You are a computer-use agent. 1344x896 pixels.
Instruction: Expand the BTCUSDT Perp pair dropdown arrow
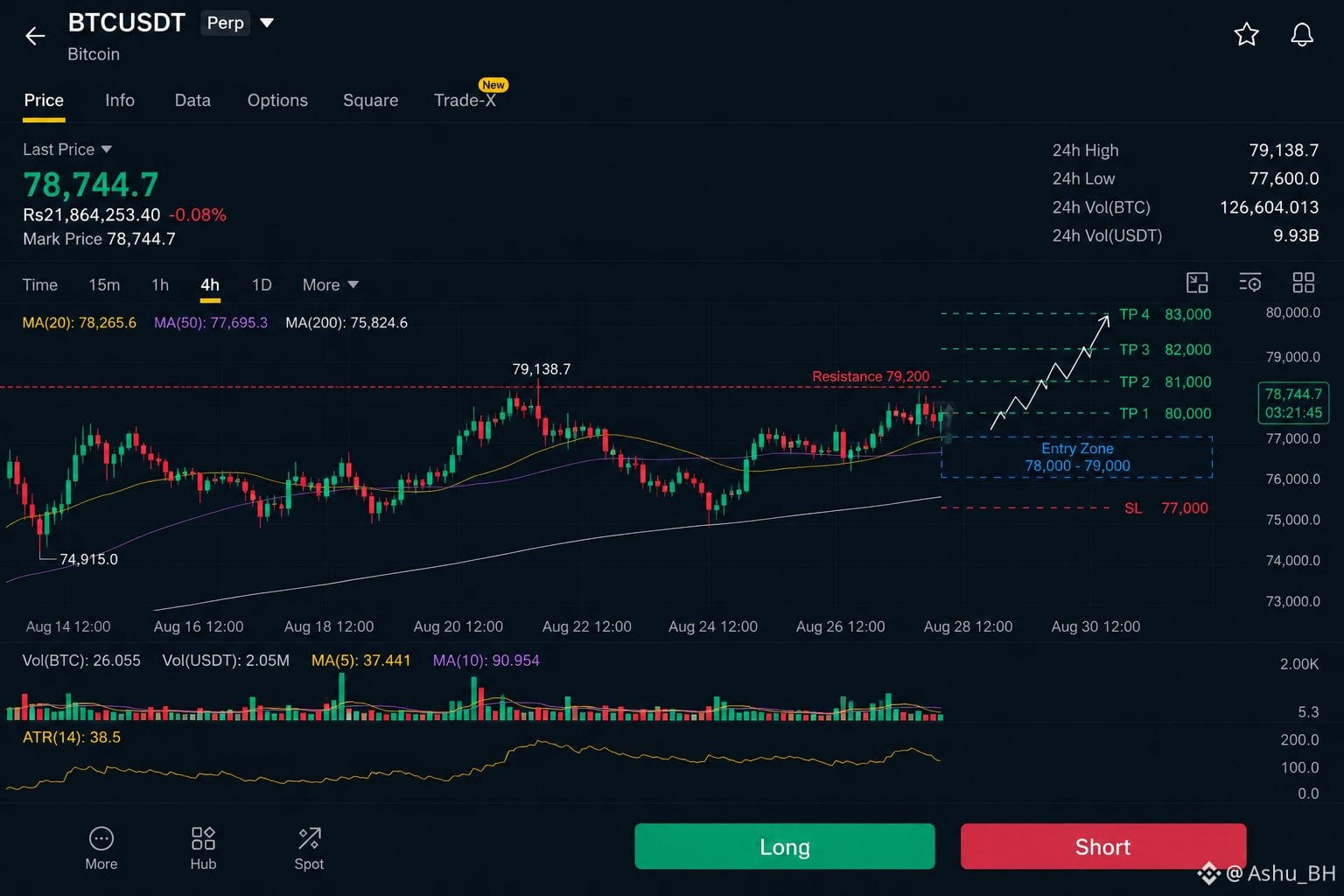(267, 23)
